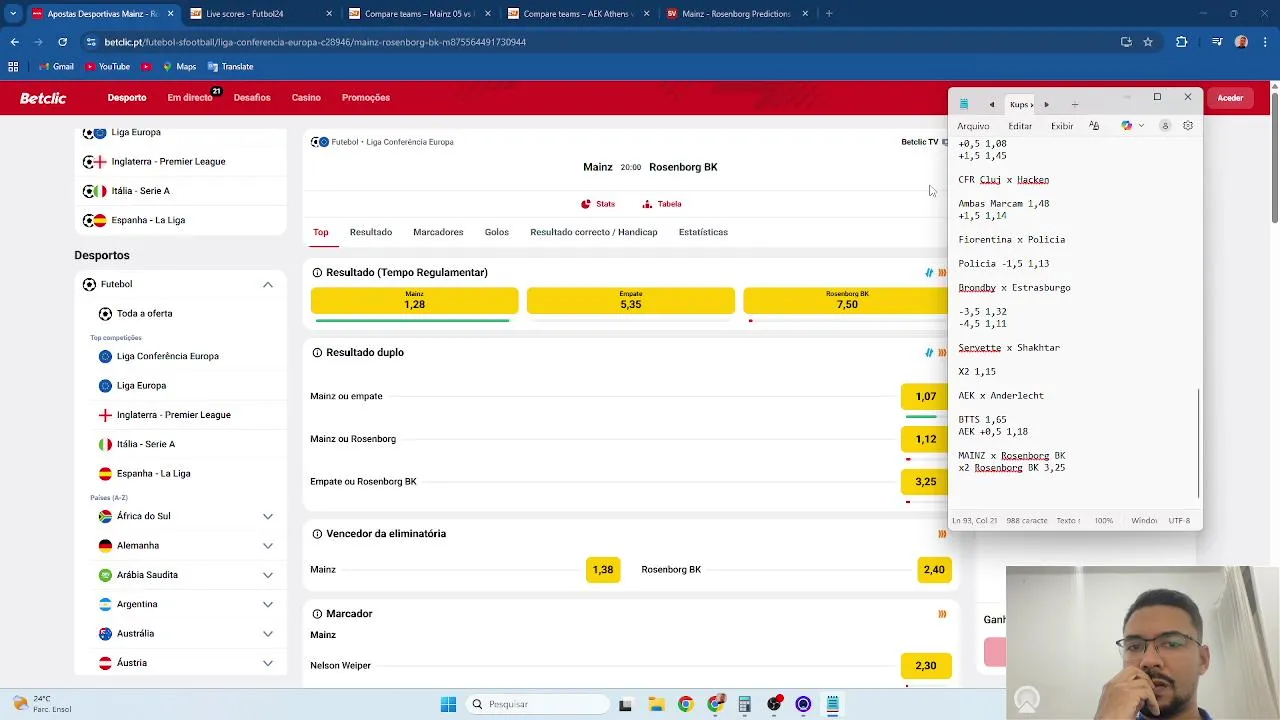Open Arquivo menu in Notepad
1280x720 pixels.
pos(973,126)
